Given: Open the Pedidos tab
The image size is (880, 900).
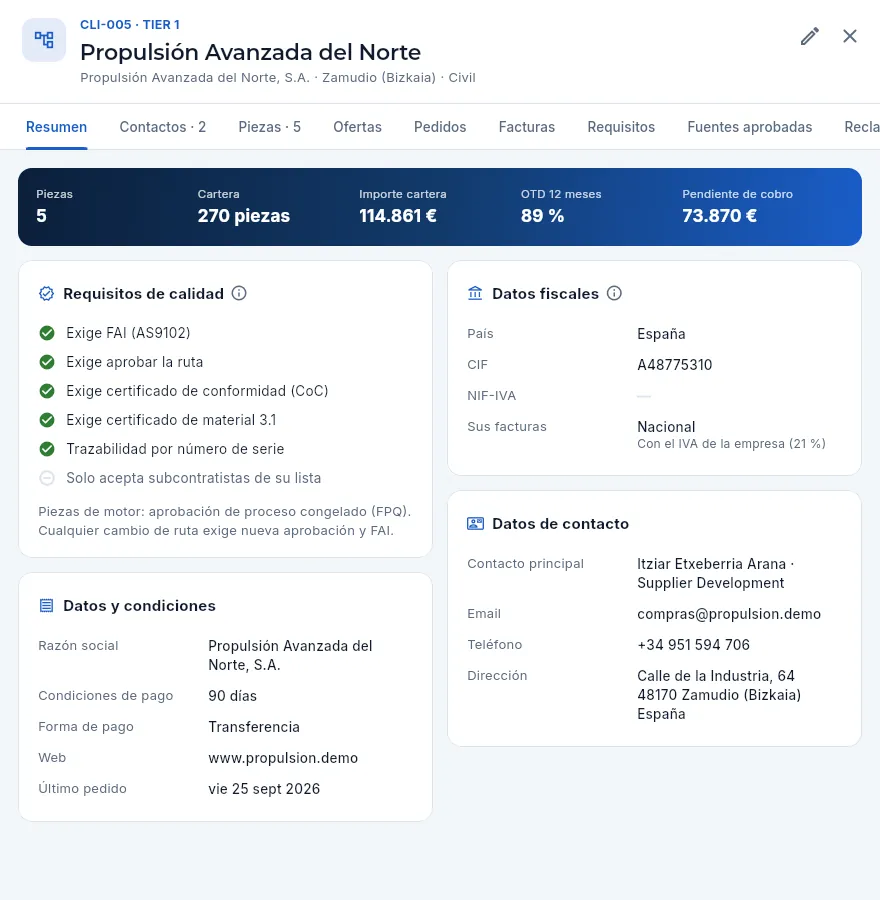Looking at the screenshot, I should tap(440, 127).
